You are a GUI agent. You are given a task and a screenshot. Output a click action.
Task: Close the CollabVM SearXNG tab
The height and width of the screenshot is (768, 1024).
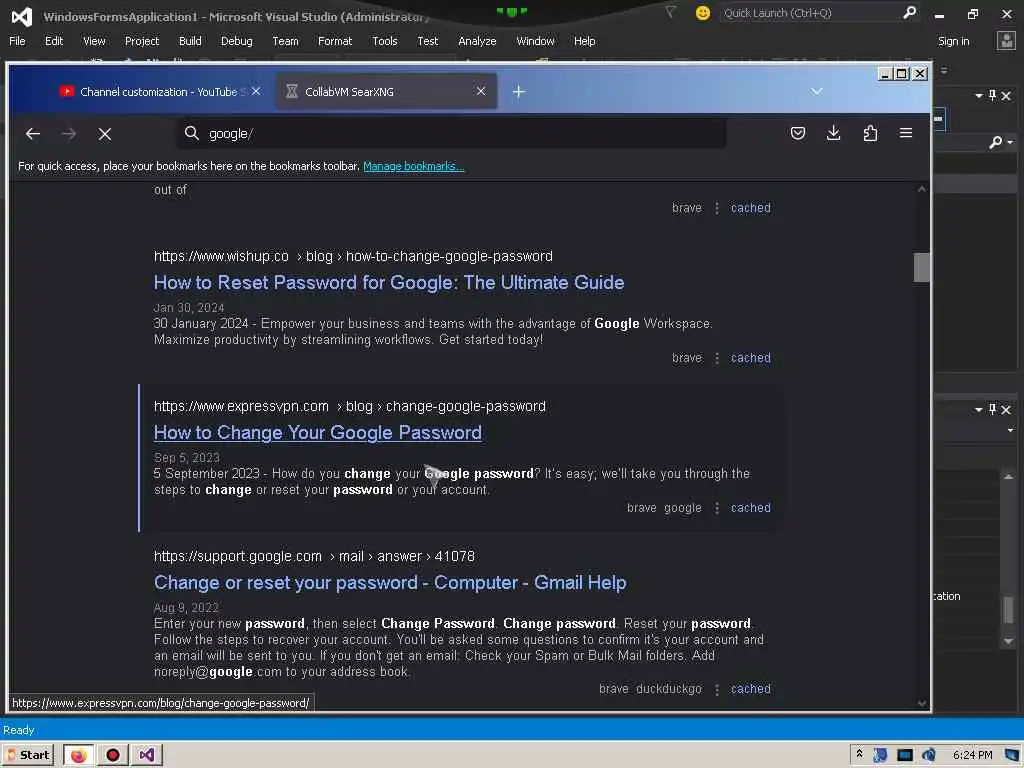481,91
